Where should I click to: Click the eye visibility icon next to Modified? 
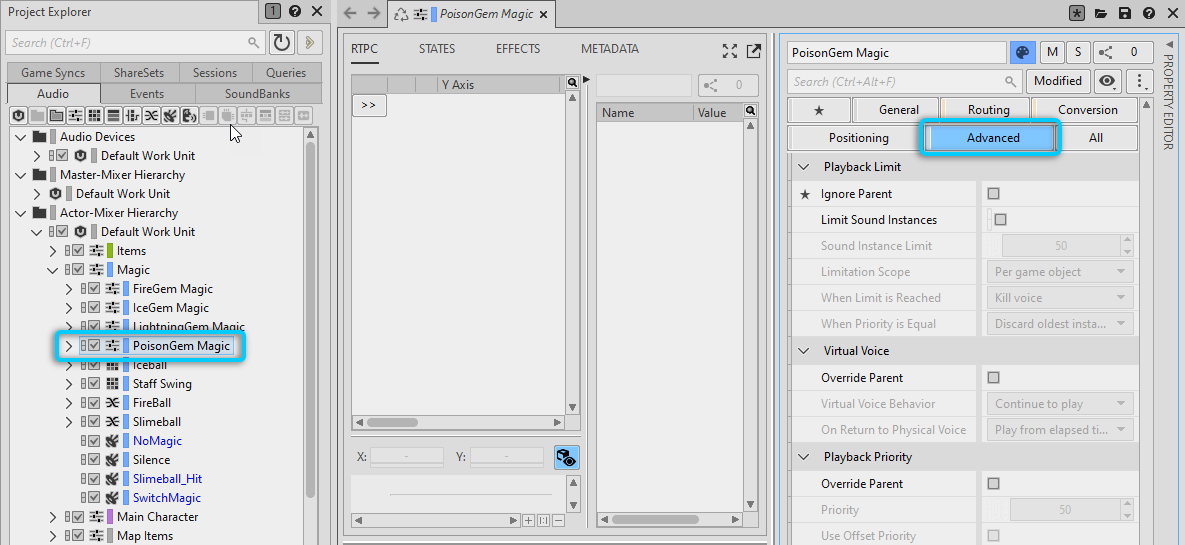[x=1106, y=81]
